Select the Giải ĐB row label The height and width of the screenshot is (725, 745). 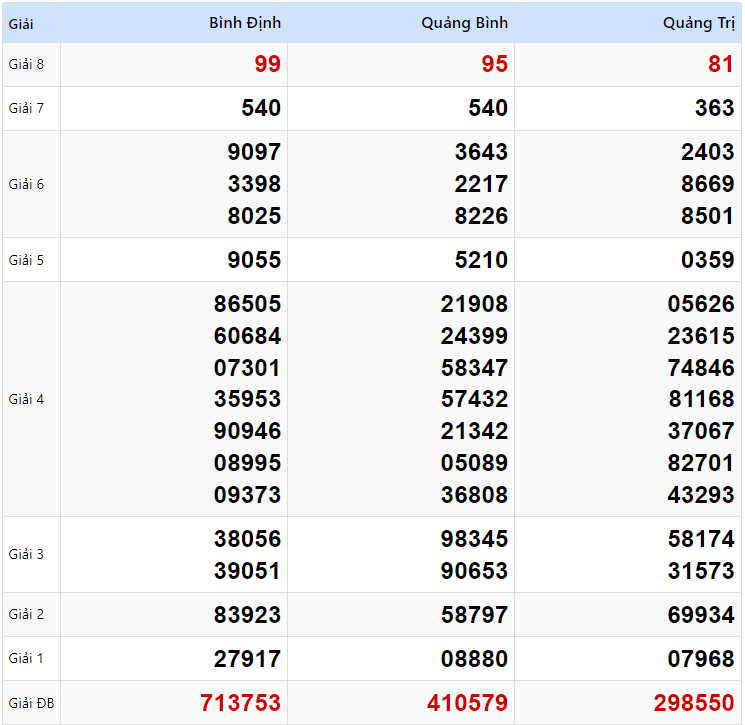[x=30, y=703]
